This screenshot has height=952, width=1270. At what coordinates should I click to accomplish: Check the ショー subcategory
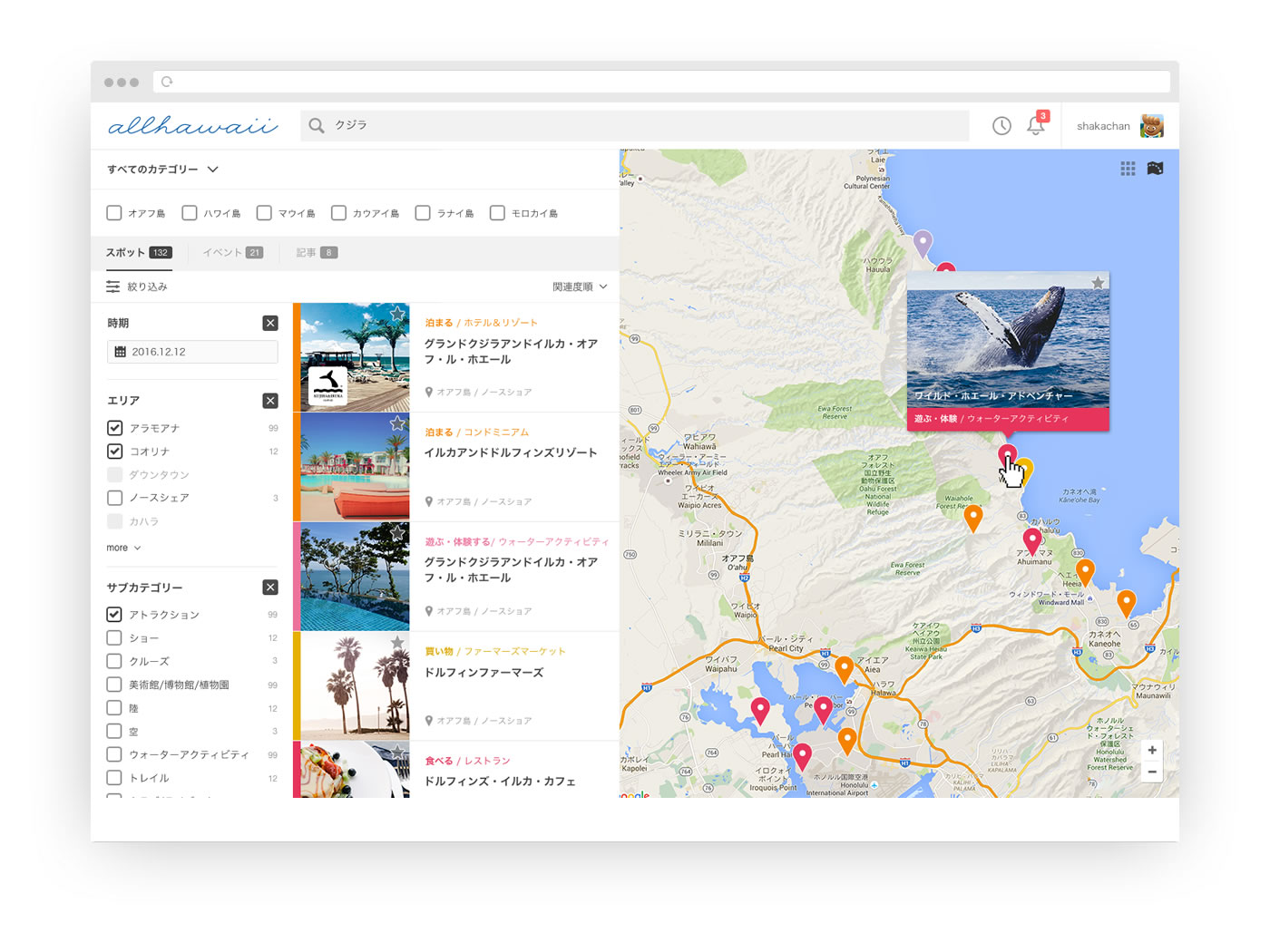click(114, 638)
